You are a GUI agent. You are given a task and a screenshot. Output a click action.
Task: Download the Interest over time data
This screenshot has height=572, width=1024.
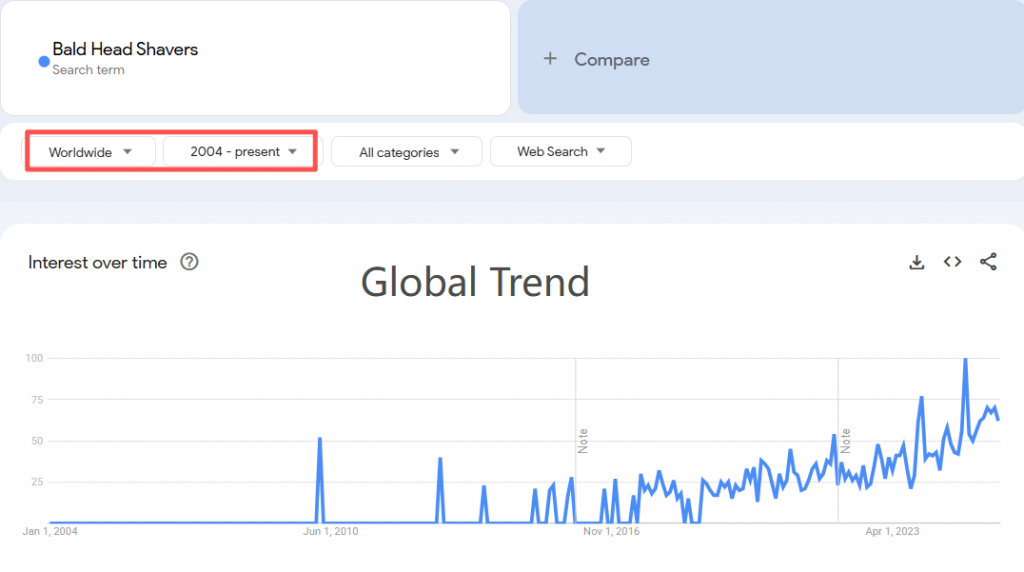click(917, 262)
